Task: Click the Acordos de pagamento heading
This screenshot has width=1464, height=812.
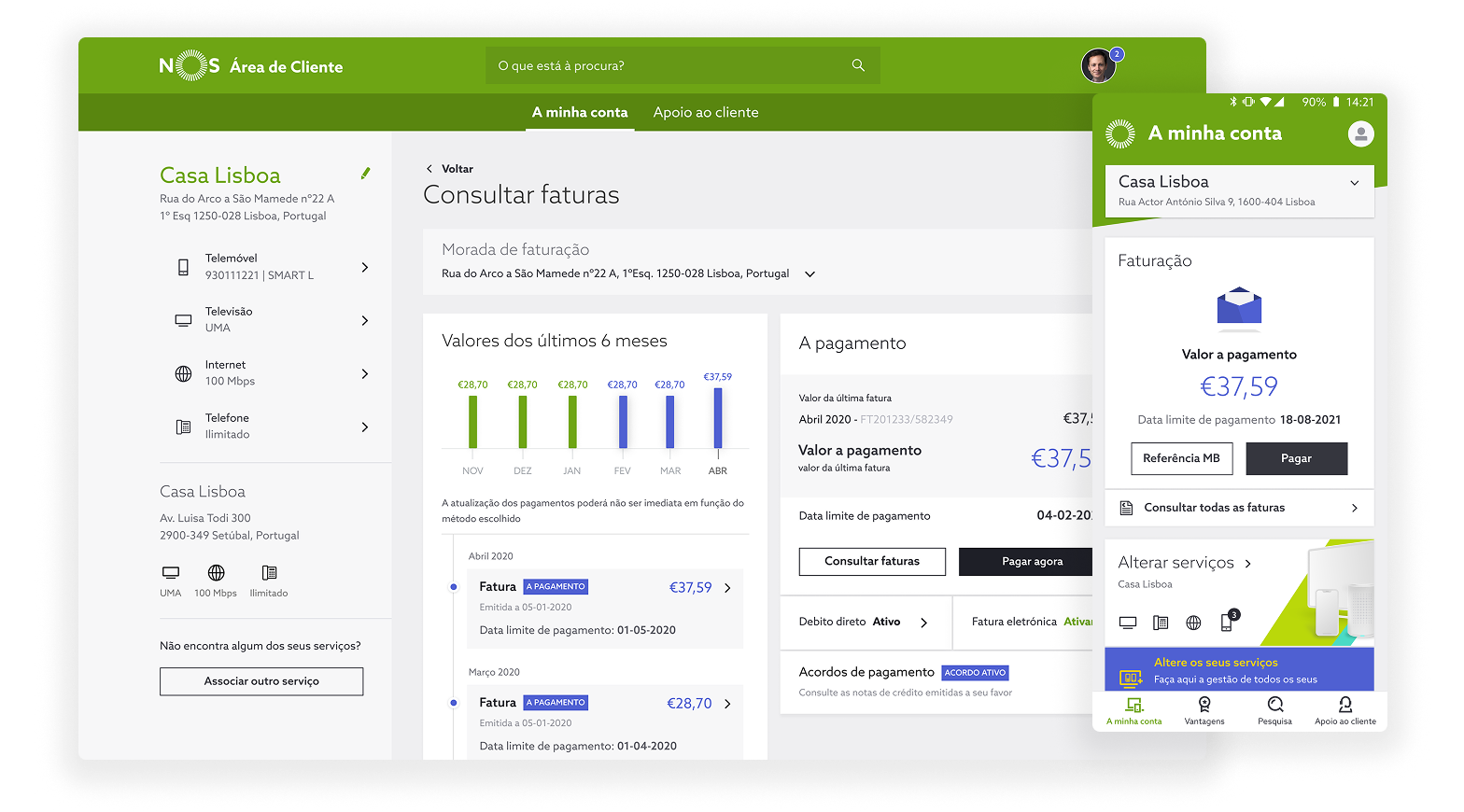Action: pyautogui.click(x=866, y=672)
